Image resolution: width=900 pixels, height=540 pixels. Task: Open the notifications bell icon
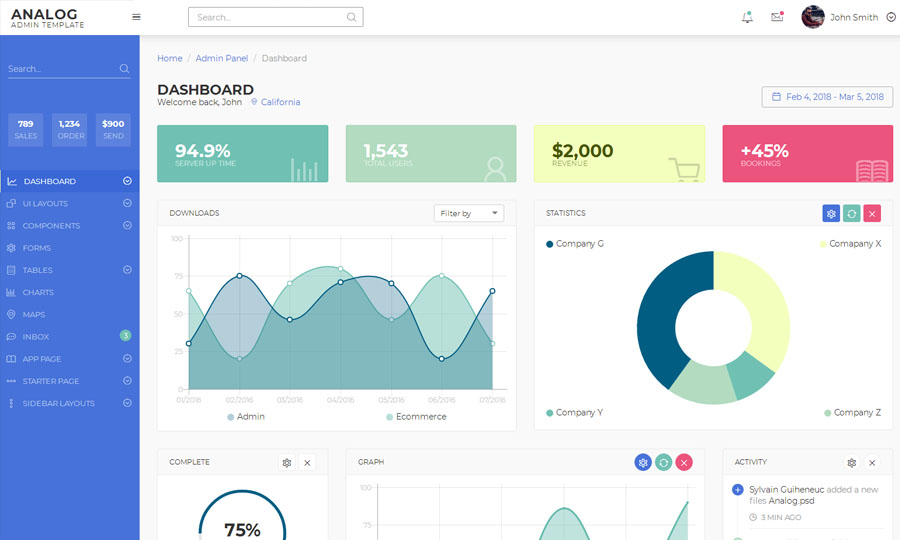click(x=747, y=17)
